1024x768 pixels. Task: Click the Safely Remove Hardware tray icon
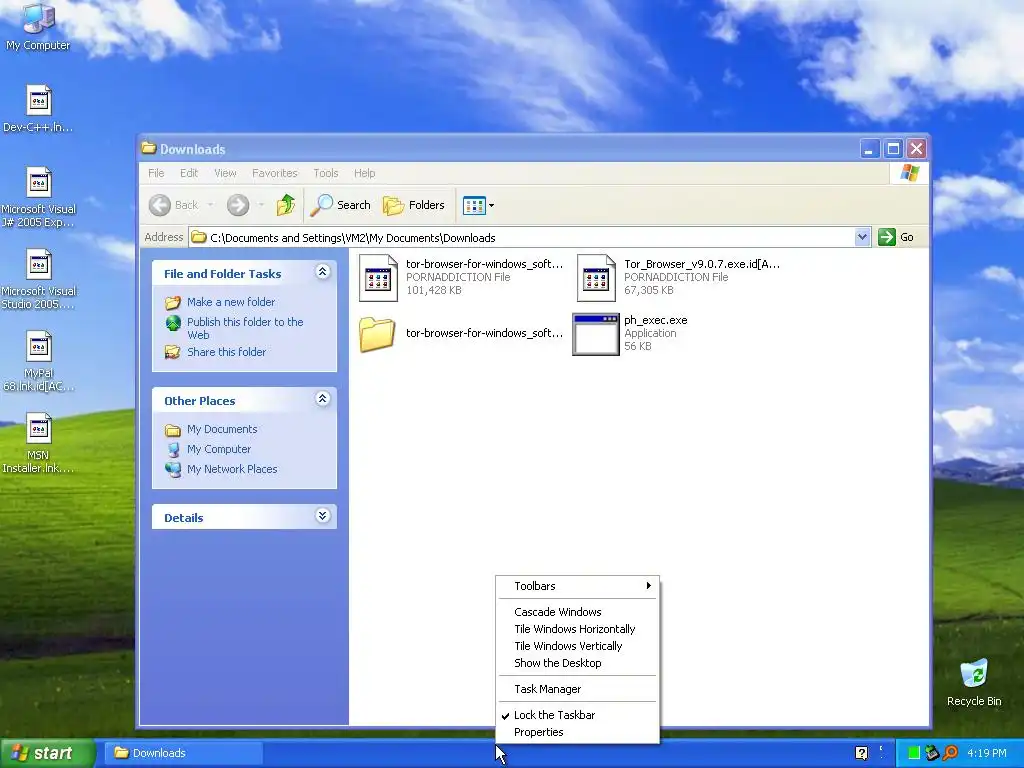click(x=932, y=753)
